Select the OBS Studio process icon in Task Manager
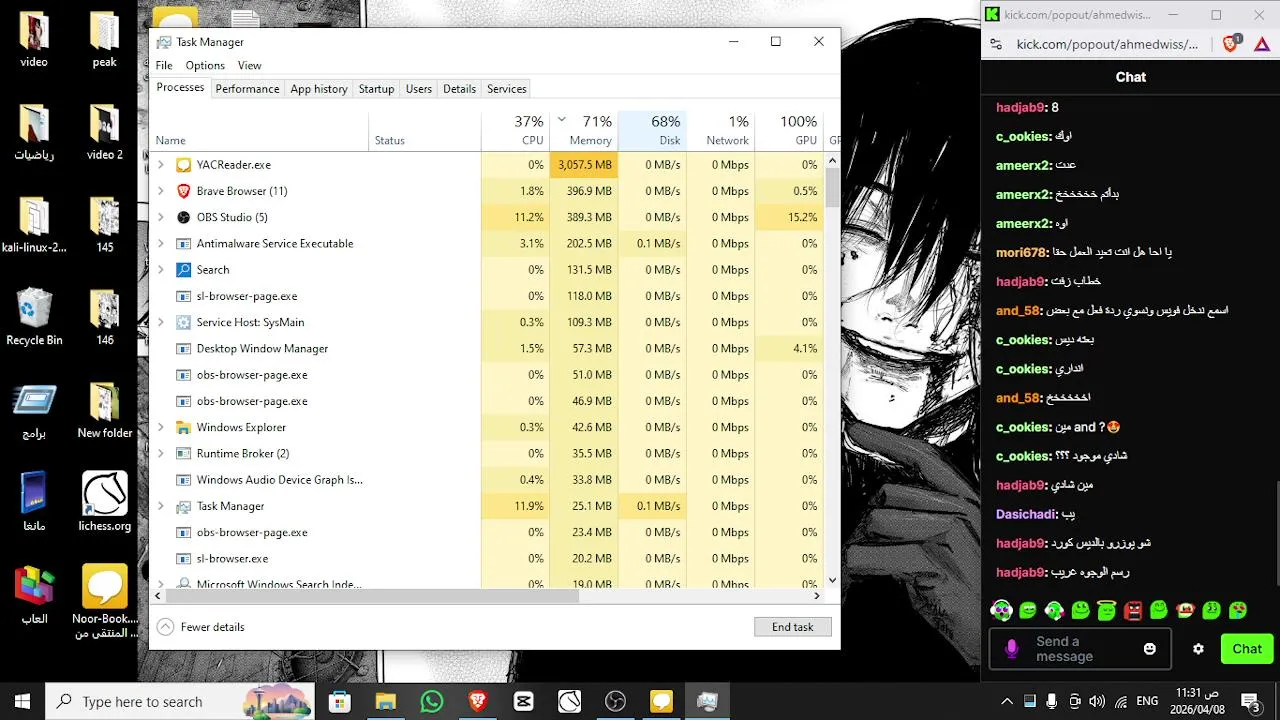 pos(183,217)
